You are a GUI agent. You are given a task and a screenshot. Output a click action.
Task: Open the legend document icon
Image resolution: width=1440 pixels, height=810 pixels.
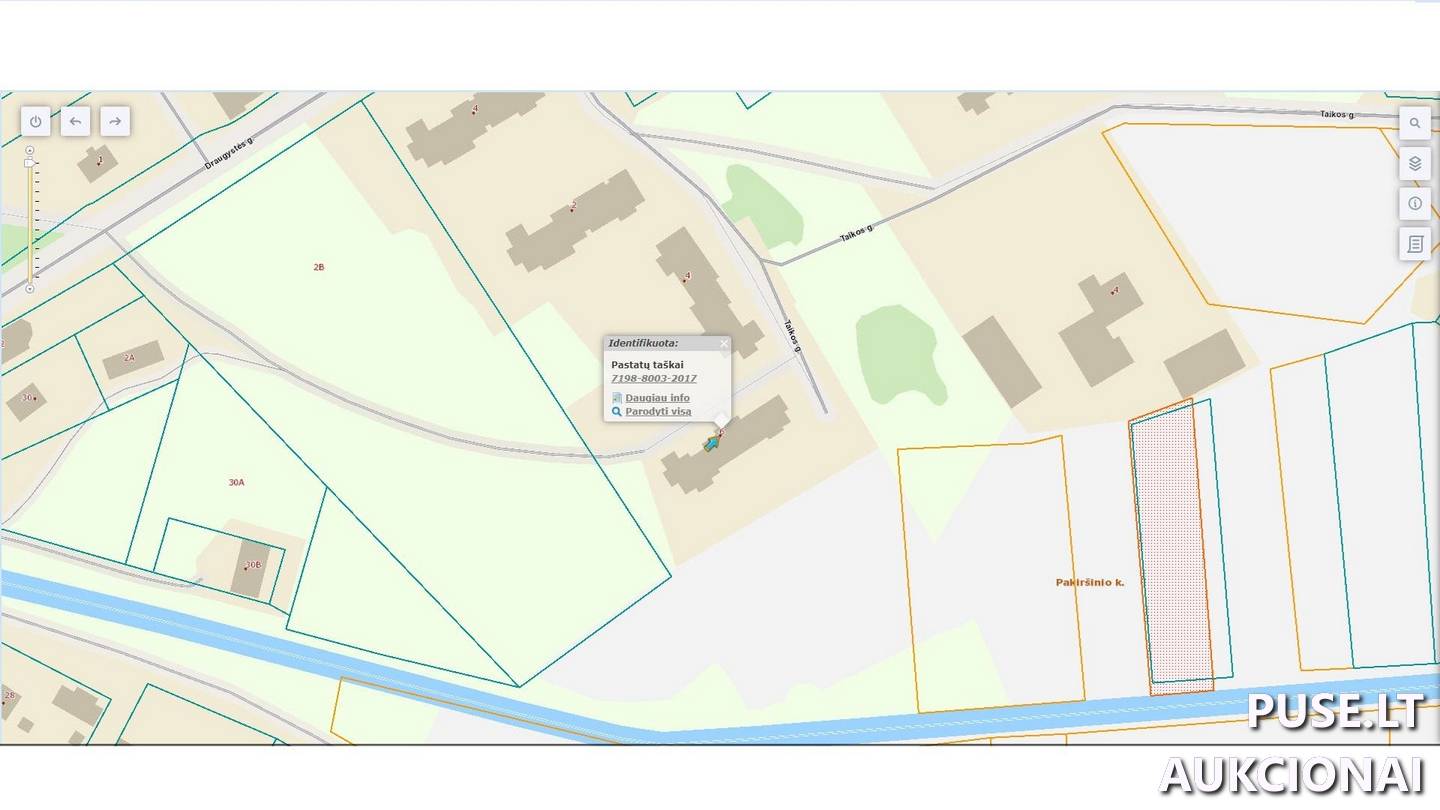coord(1415,243)
